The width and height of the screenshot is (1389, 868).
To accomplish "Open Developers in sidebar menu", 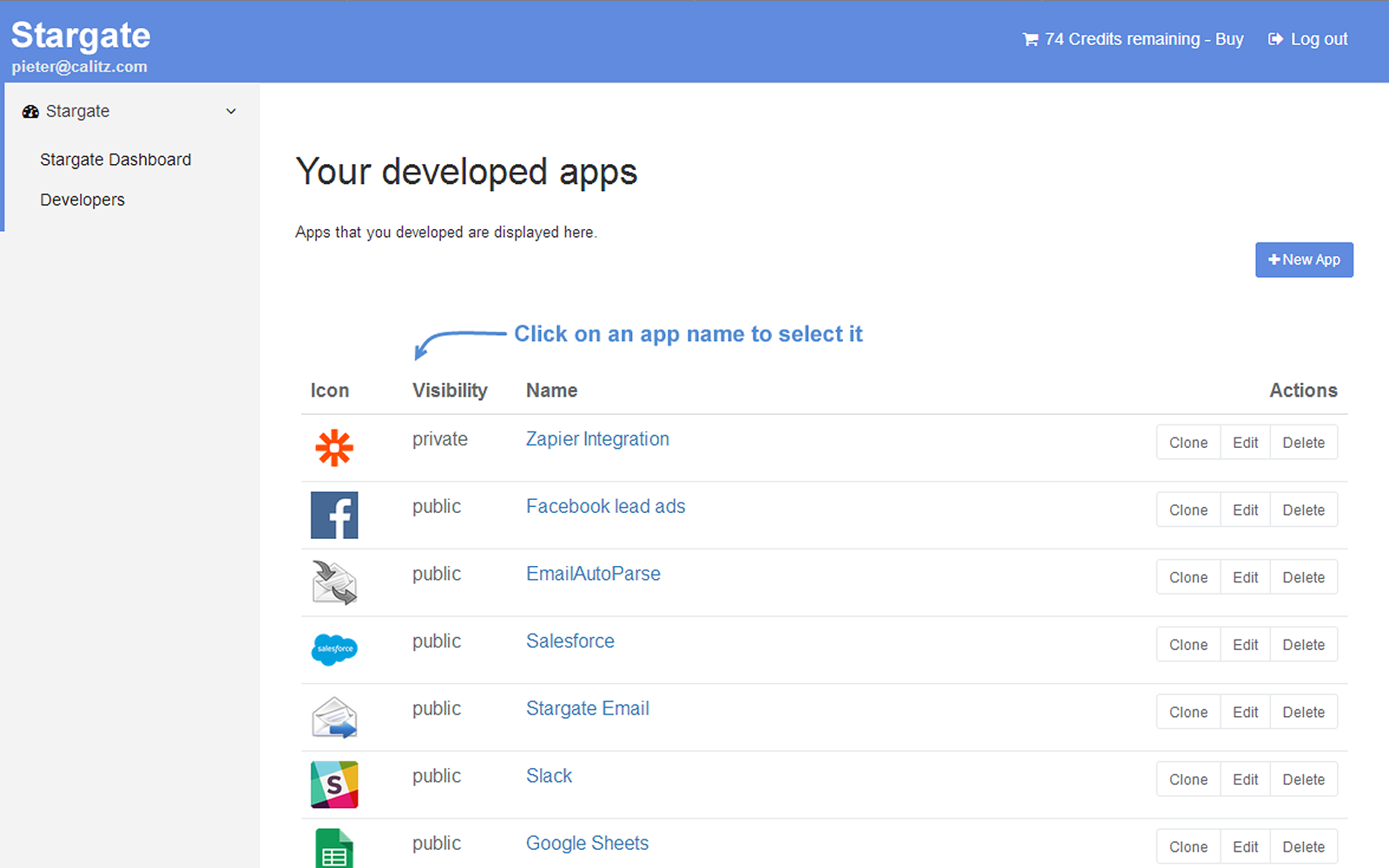I will pos(82,200).
